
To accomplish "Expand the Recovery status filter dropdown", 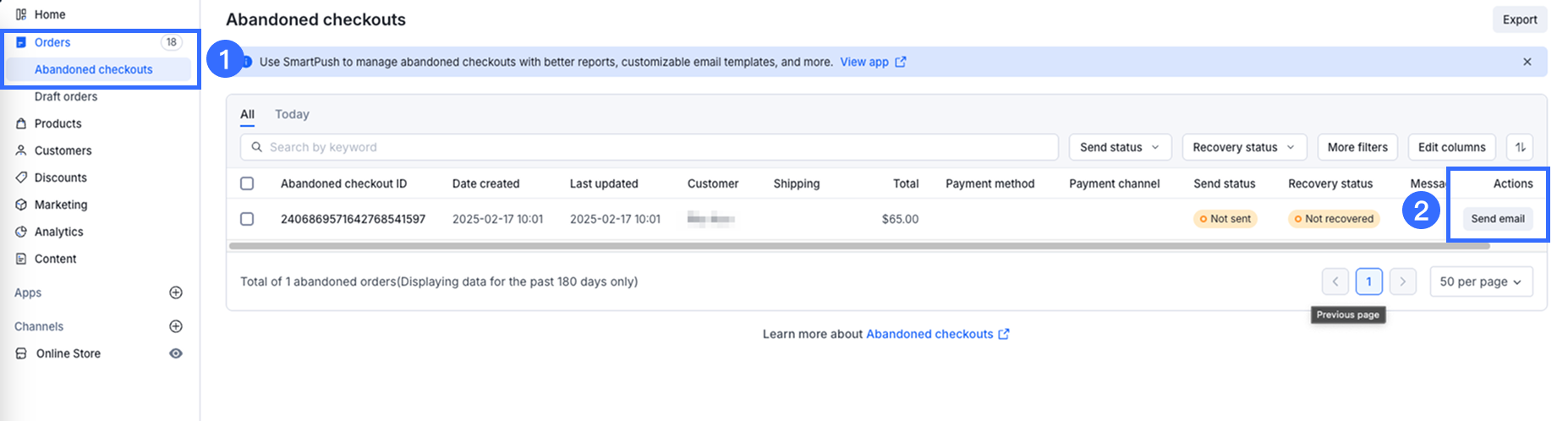I will (1243, 147).
